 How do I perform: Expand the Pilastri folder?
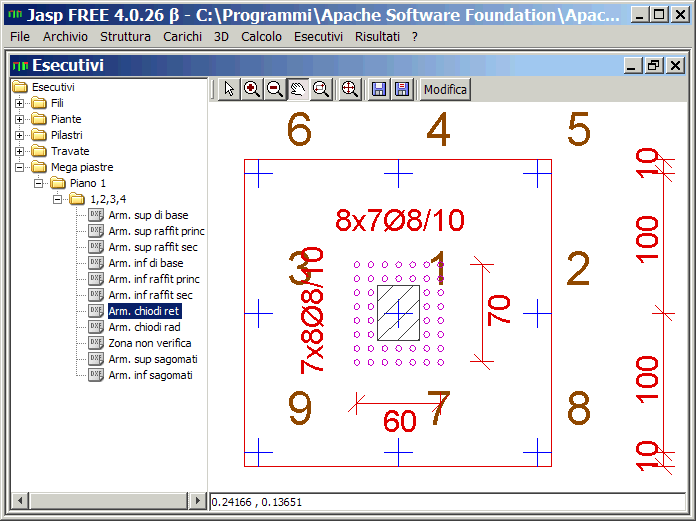[x=19, y=135]
